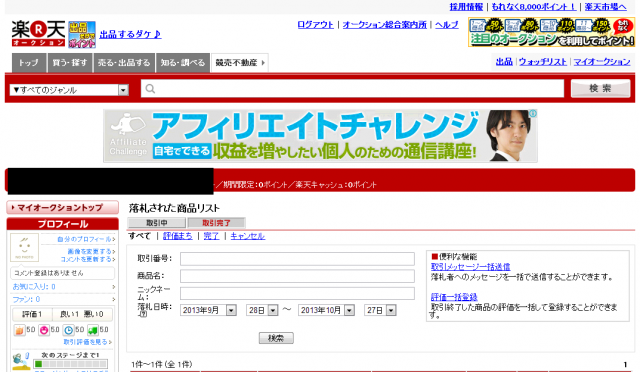Switch to the 取引完了 tab

tap(216, 223)
